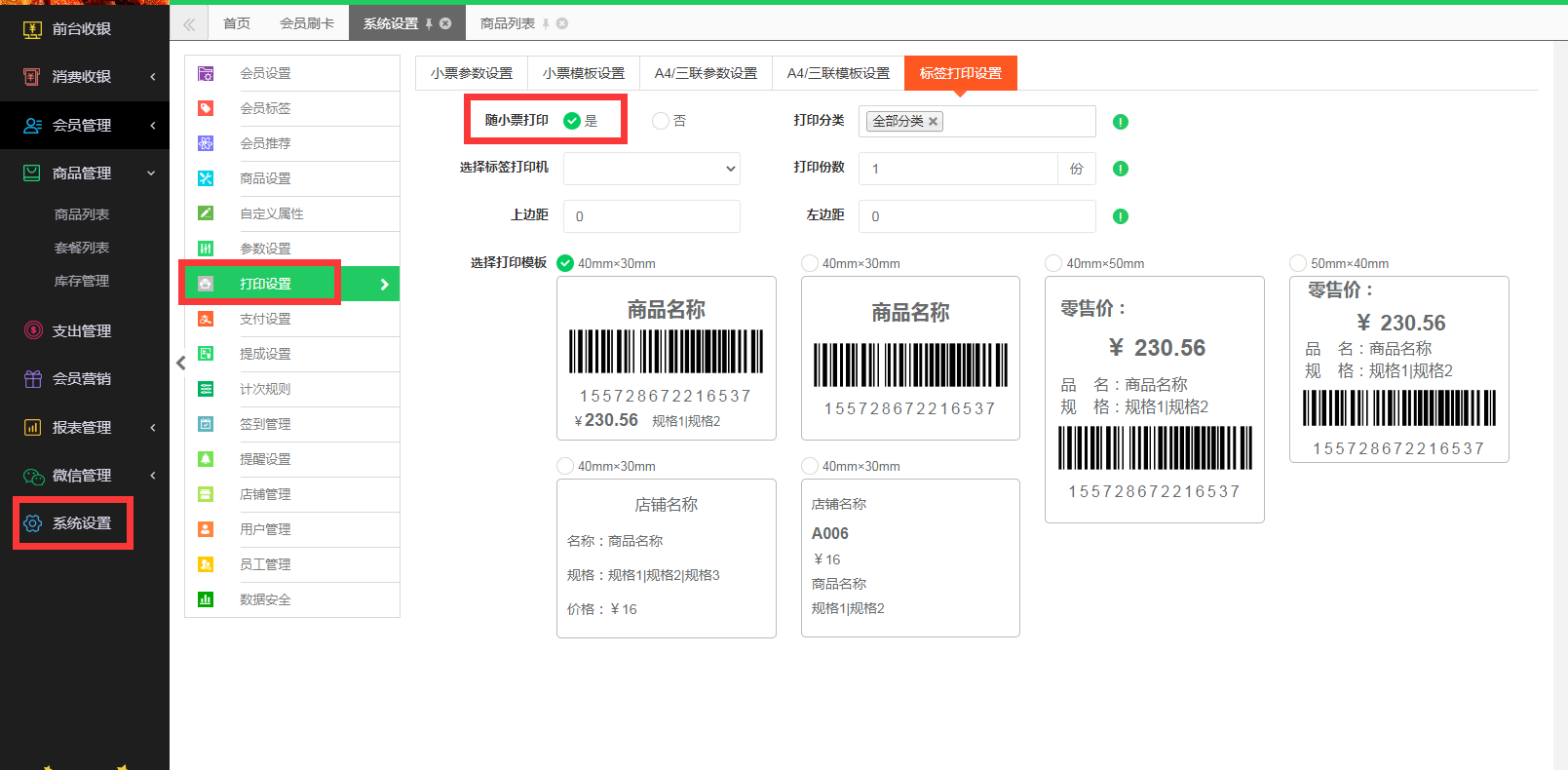This screenshot has width=1568, height=770.
Task: Click the 50mm×40mm label template preview
Action: pyautogui.click(x=1399, y=369)
